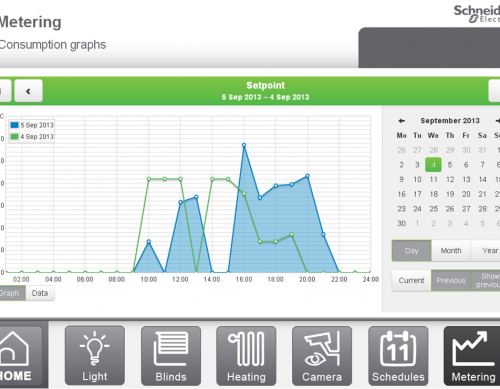Click the 16:00 peak data point
The height and width of the screenshot is (389, 500).
pos(244,145)
